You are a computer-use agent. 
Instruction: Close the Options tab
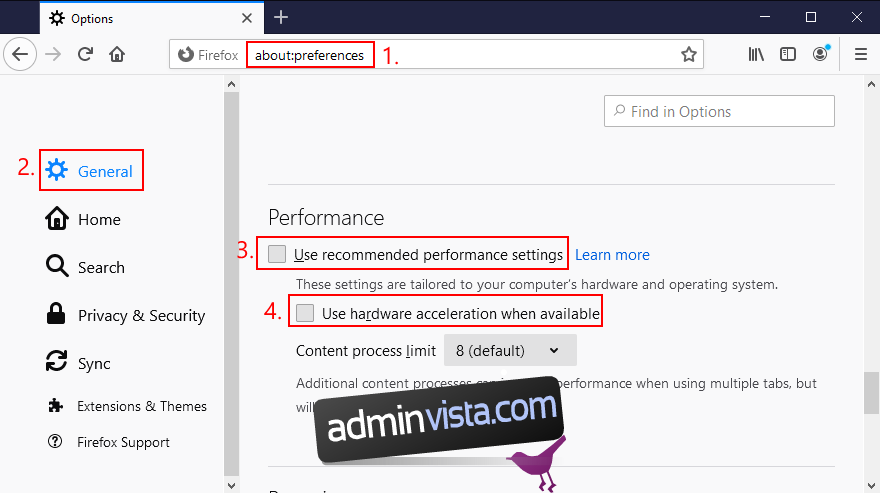click(247, 19)
